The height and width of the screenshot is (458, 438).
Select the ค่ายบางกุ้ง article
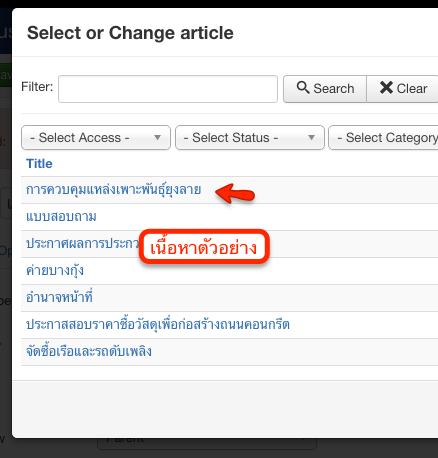pyautogui.click(x=55, y=271)
